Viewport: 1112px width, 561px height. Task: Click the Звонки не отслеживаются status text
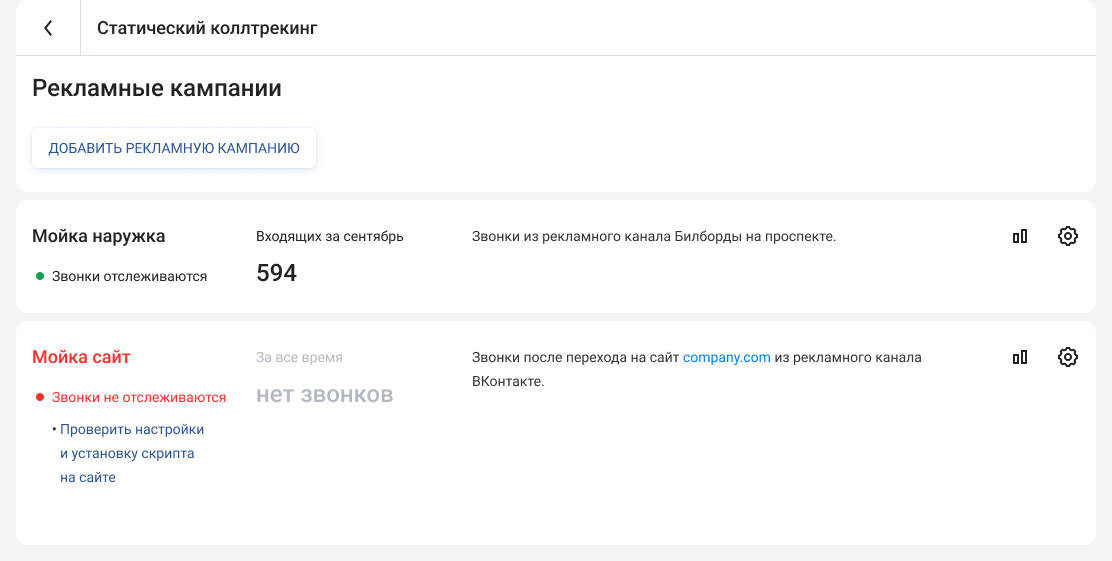tap(139, 397)
